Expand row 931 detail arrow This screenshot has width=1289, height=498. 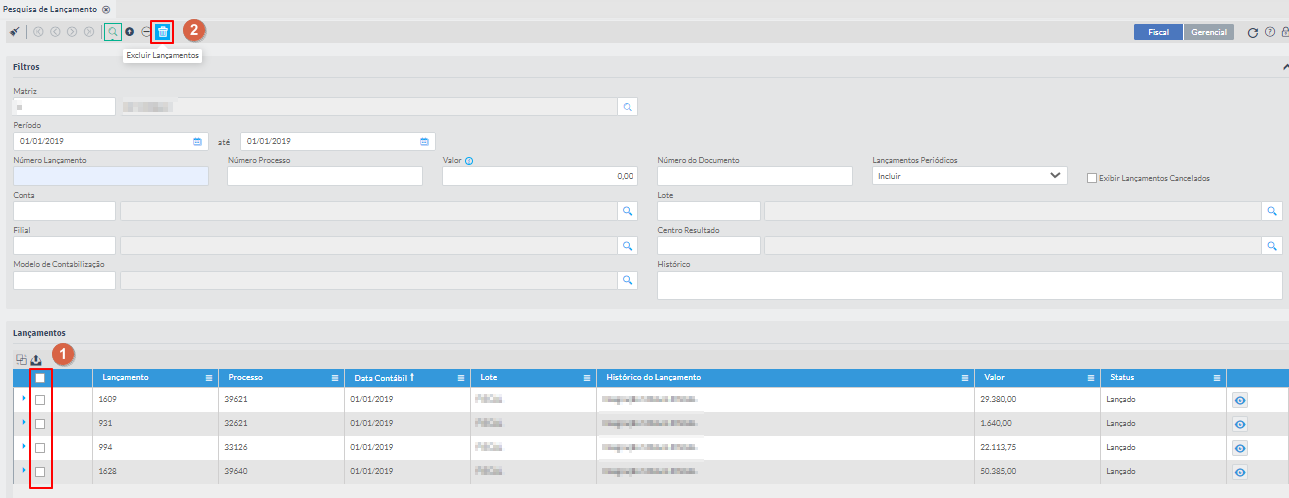click(23, 423)
